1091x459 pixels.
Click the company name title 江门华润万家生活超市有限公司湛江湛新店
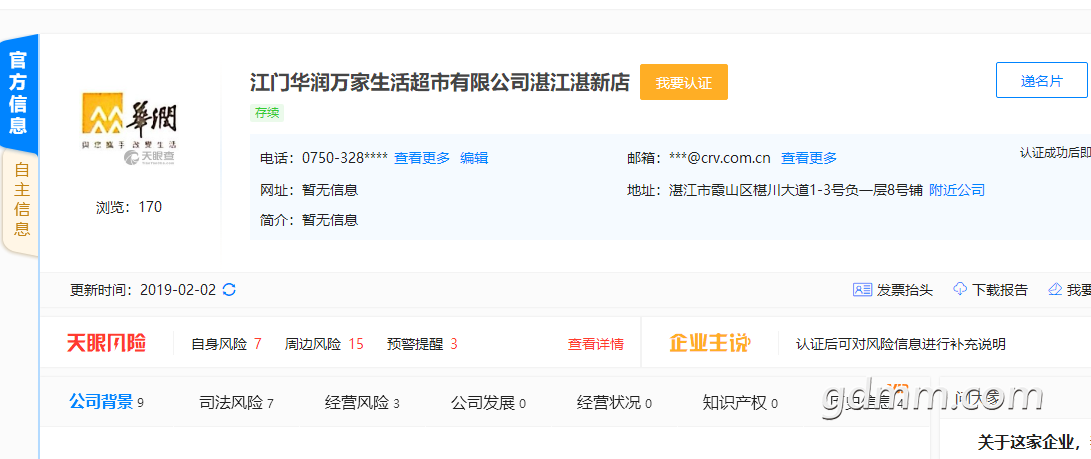point(440,82)
